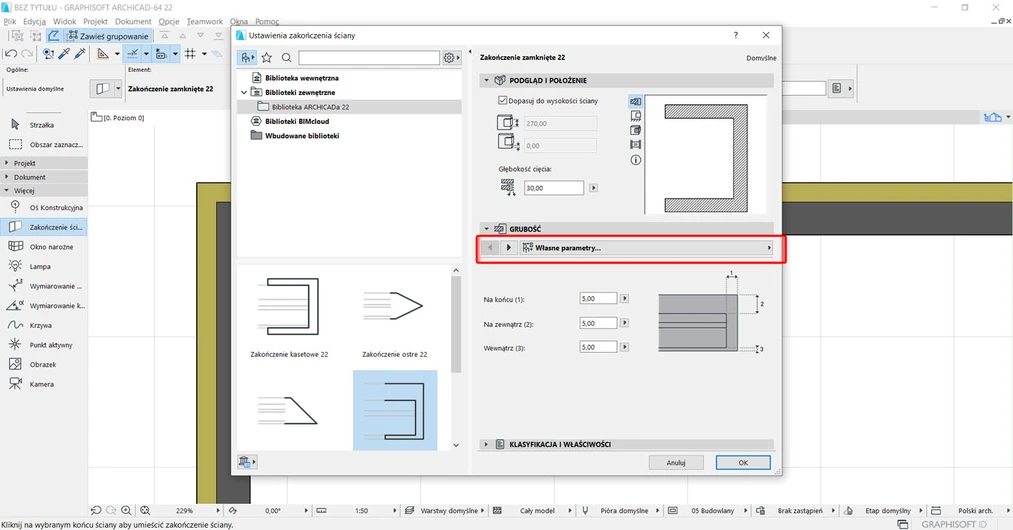
Task: Toggle the grid snap hash icon
Action: coord(190,54)
